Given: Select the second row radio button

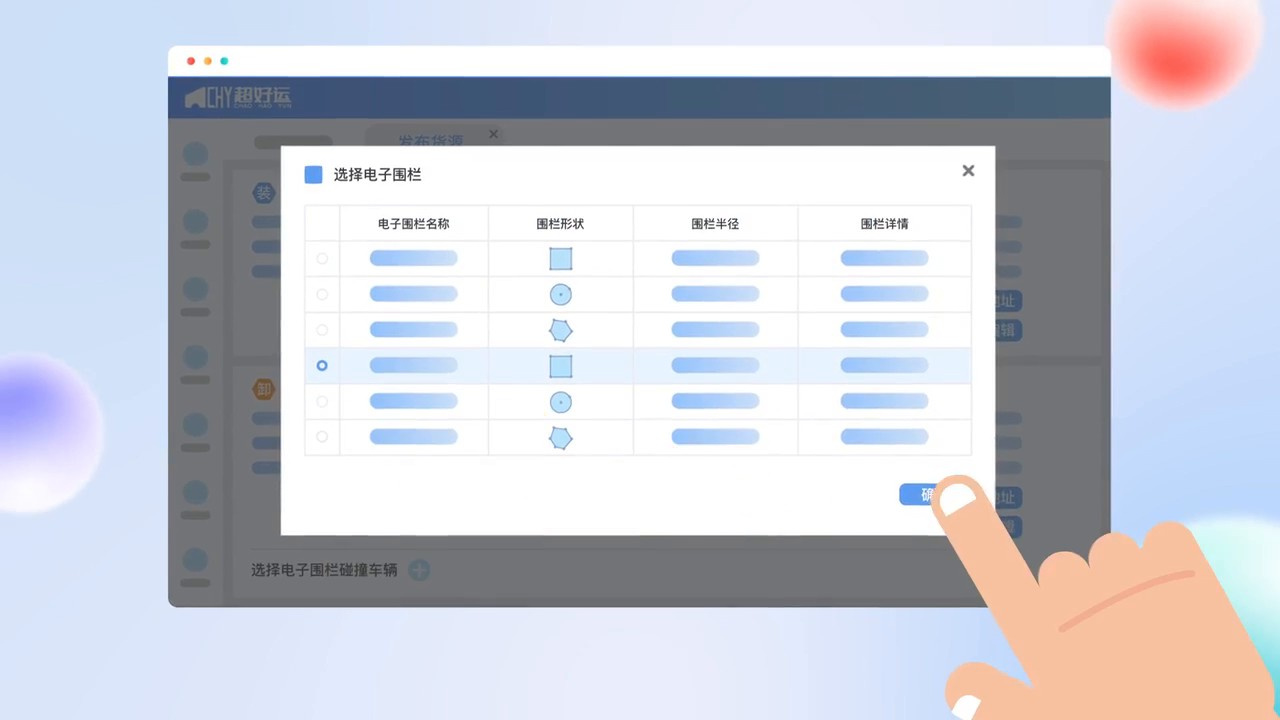Looking at the screenshot, I should point(322,295).
